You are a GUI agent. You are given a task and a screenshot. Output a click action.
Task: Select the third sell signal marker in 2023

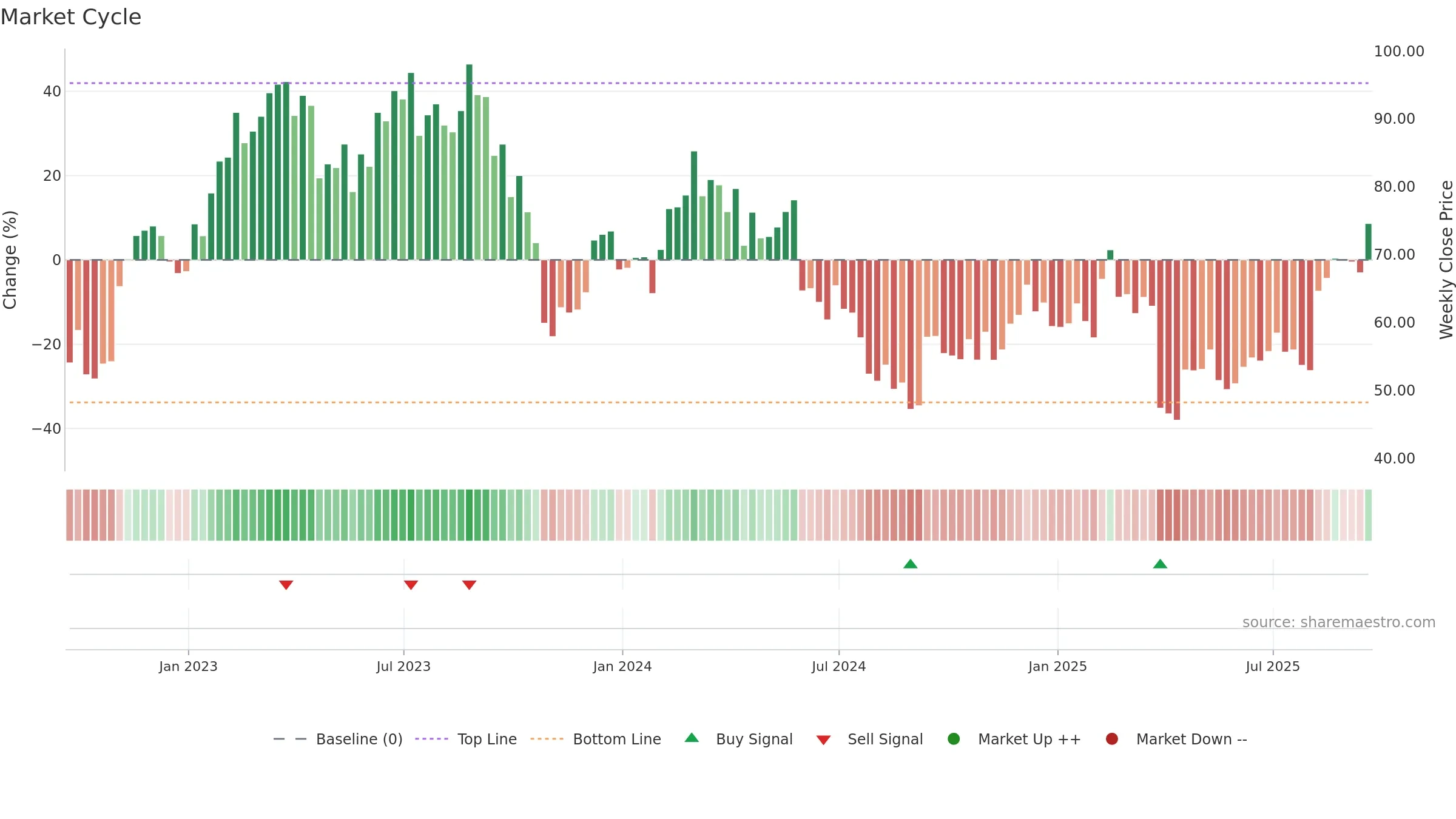coord(469,585)
